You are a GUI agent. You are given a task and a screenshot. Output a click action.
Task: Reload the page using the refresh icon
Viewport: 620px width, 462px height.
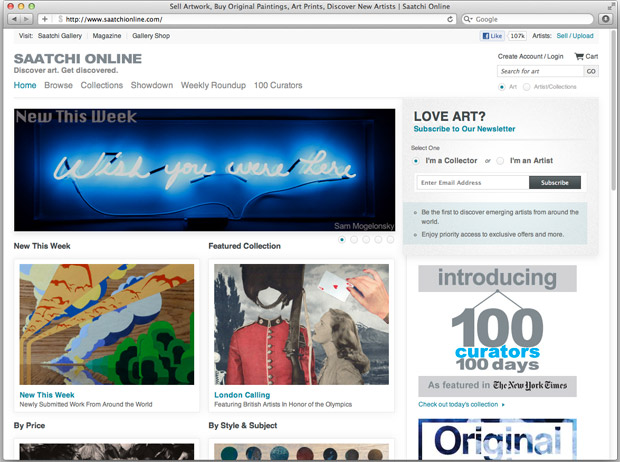[450, 19]
